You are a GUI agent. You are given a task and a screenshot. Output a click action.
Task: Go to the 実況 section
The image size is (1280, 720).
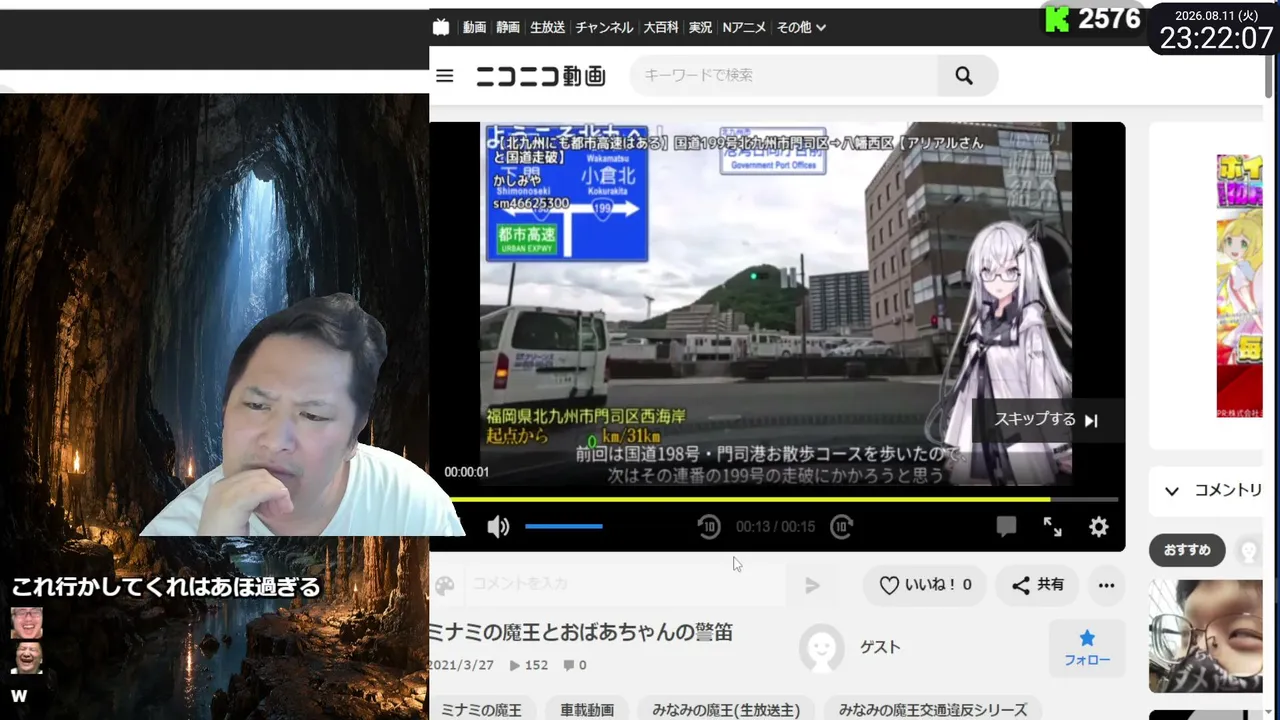point(700,28)
